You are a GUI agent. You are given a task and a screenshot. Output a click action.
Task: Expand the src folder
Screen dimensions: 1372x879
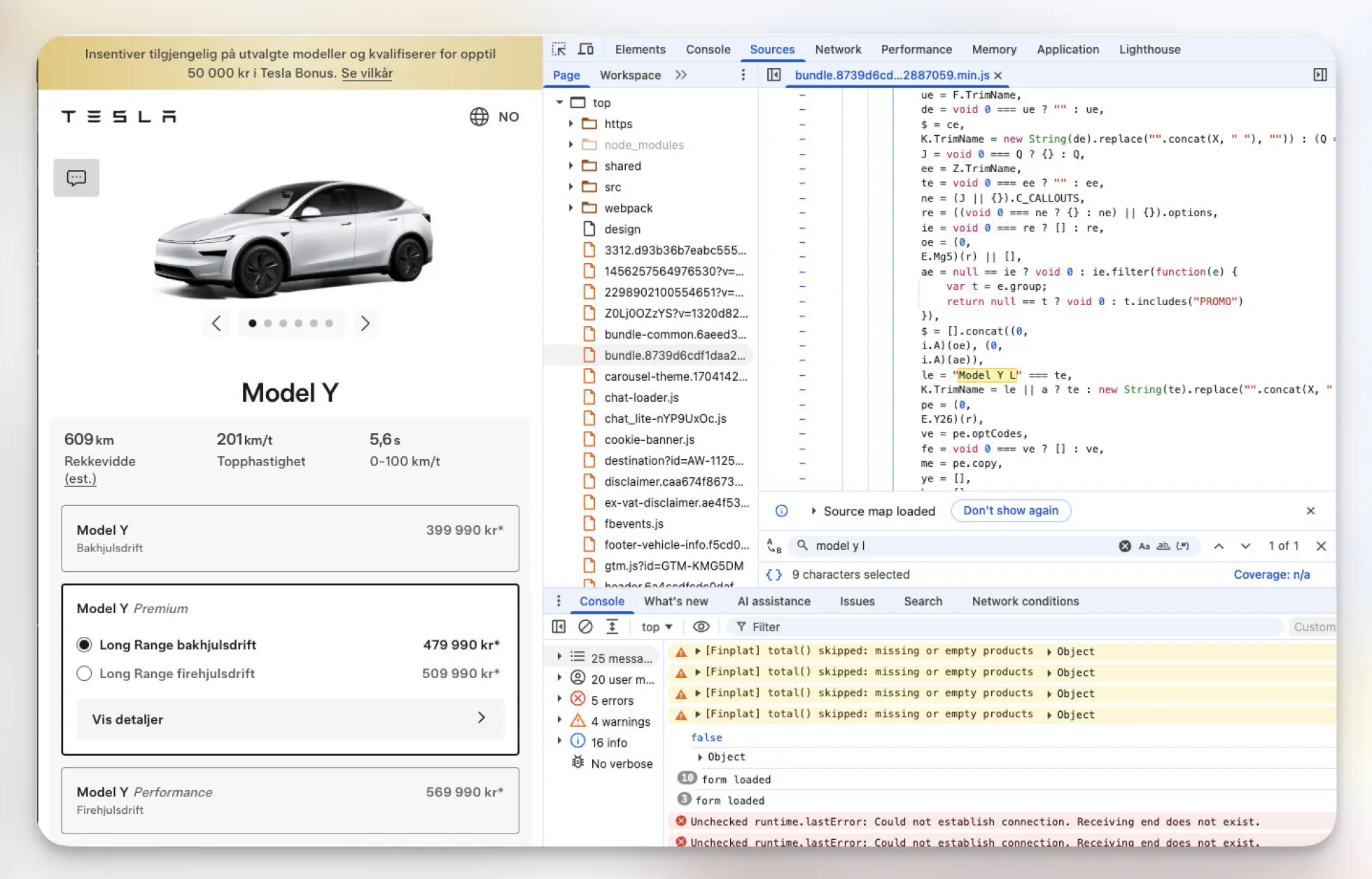[570, 187]
